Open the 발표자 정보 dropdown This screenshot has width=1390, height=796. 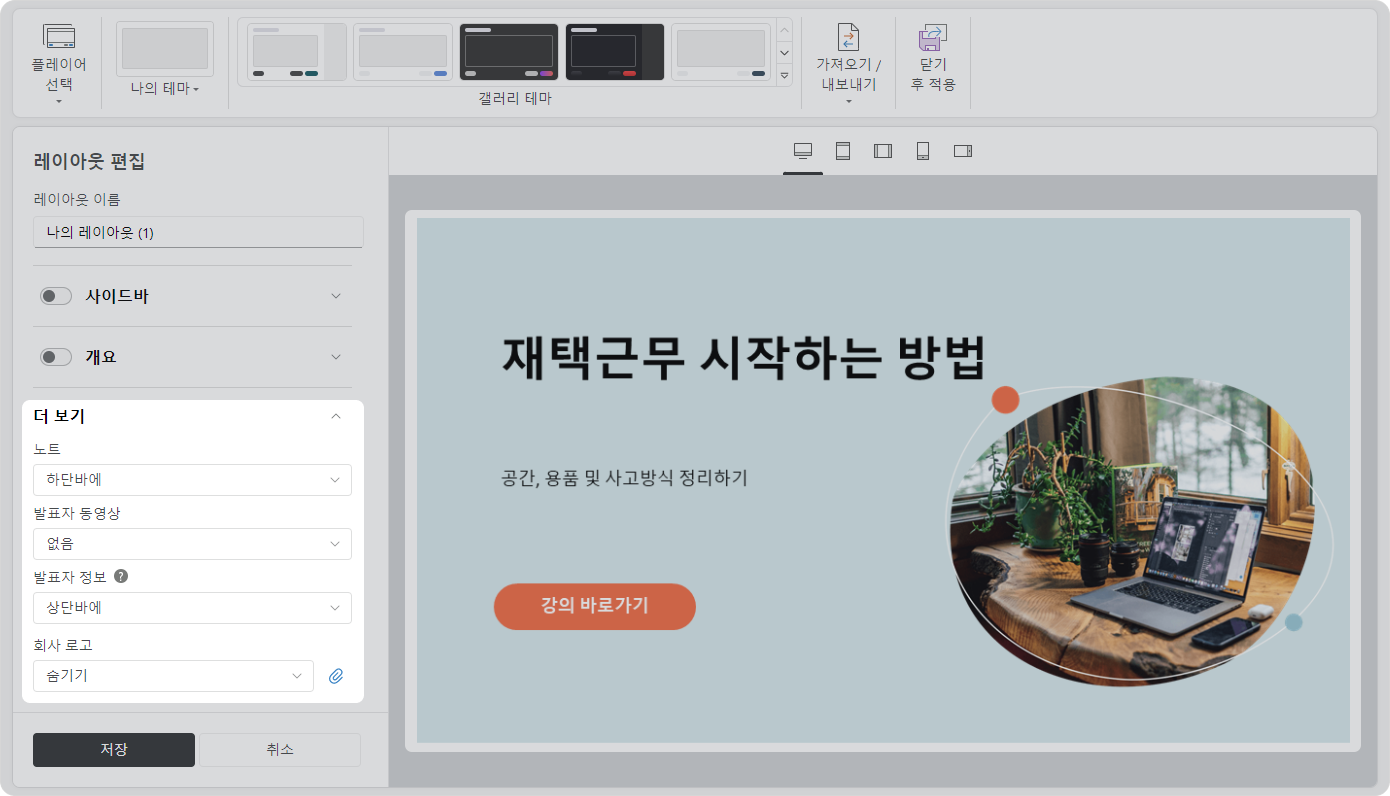[x=192, y=608]
